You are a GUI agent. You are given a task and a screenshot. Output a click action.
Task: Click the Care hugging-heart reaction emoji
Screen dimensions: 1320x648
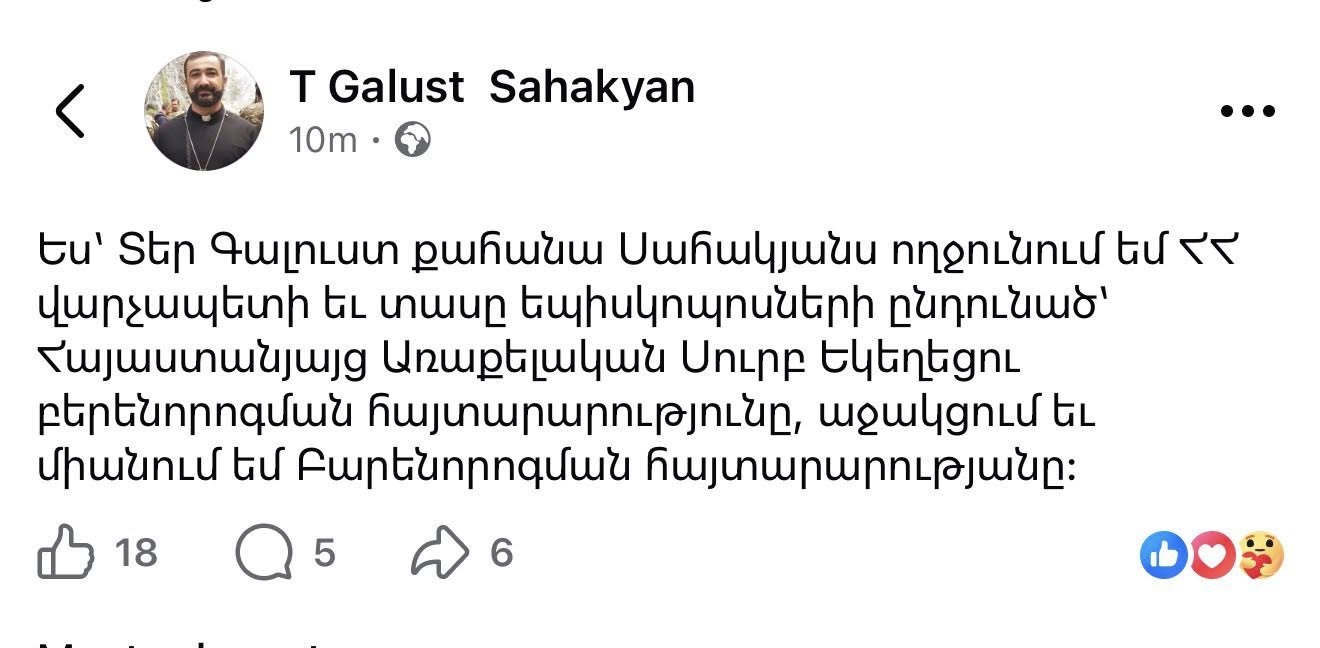point(1261,555)
